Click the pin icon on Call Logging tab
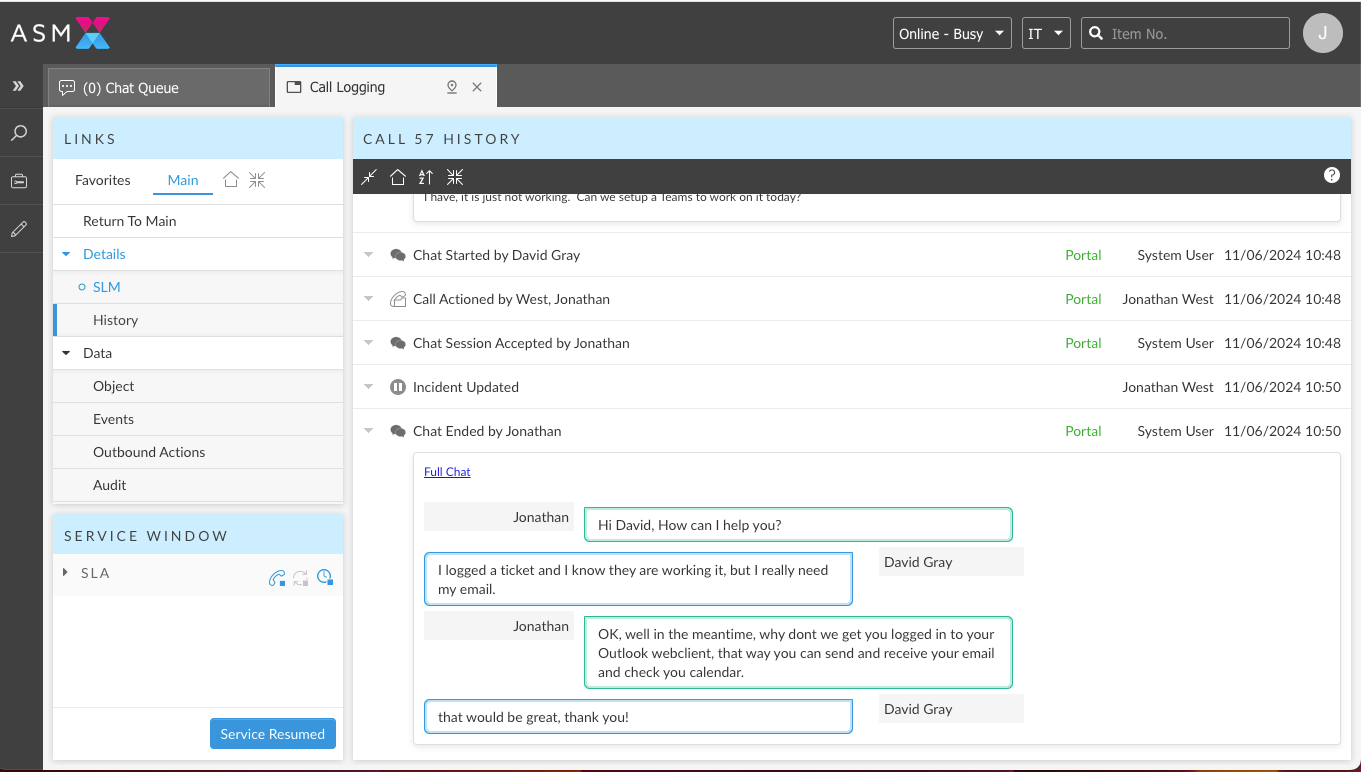 click(x=452, y=87)
